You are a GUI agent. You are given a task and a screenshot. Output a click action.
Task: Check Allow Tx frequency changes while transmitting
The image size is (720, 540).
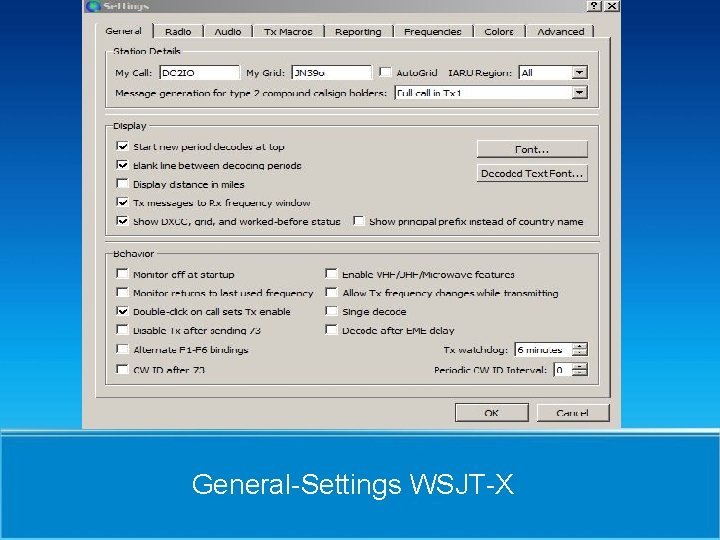(331, 292)
